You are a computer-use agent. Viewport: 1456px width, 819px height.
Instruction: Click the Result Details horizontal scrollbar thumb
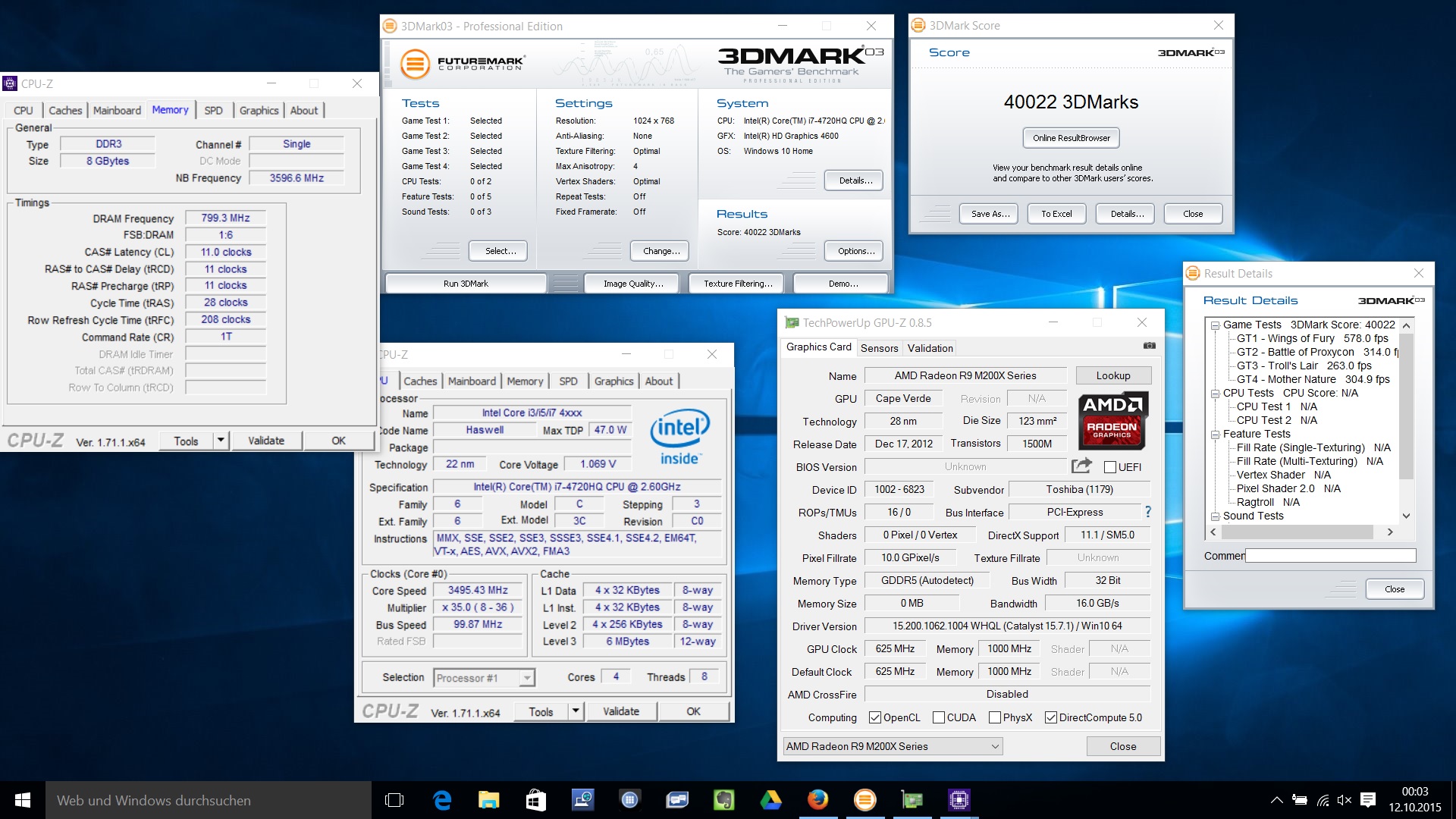(1298, 532)
